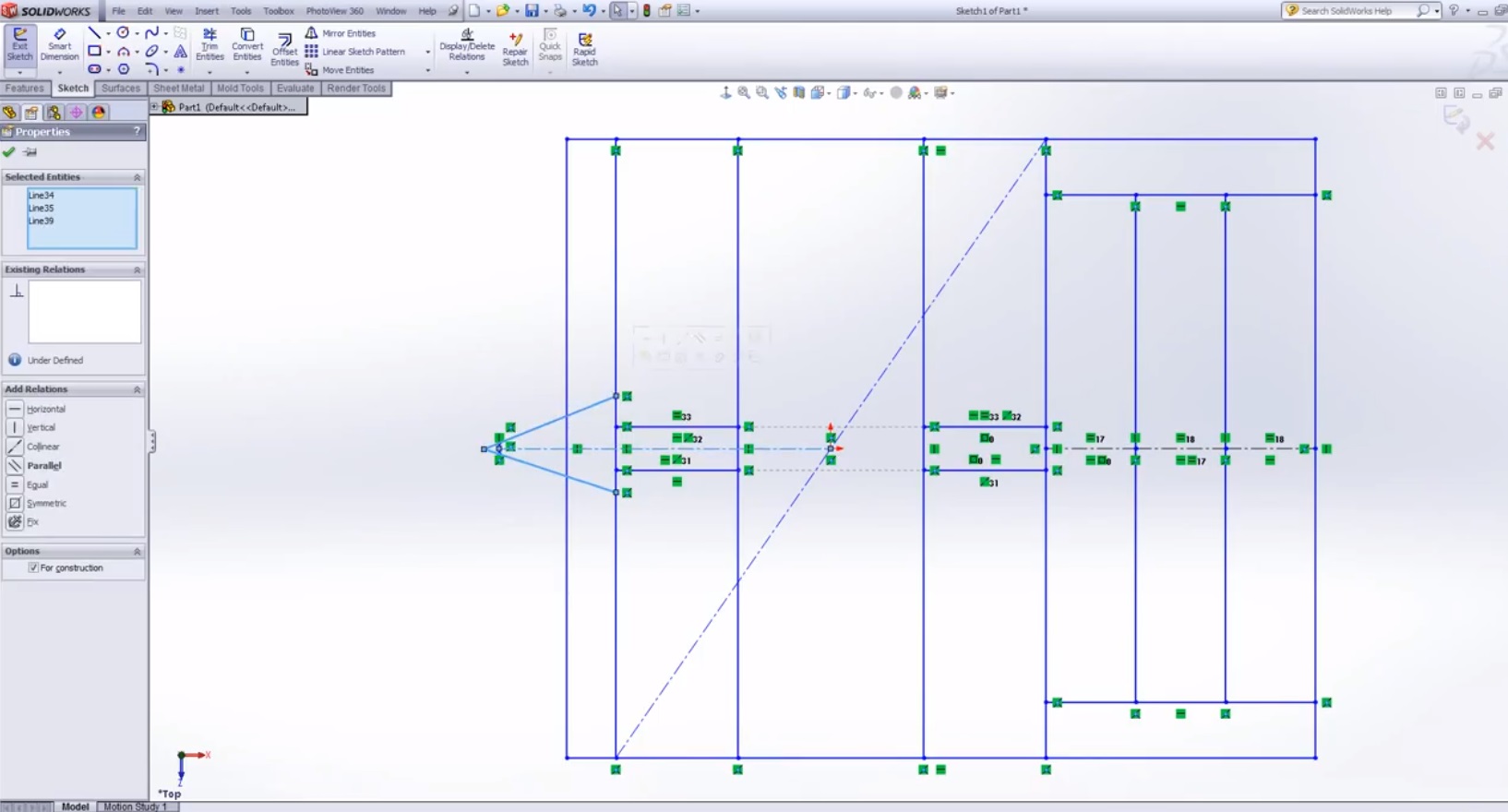Activate the Trim Entities tool
This screenshot has width=1508, height=812.
(209, 43)
